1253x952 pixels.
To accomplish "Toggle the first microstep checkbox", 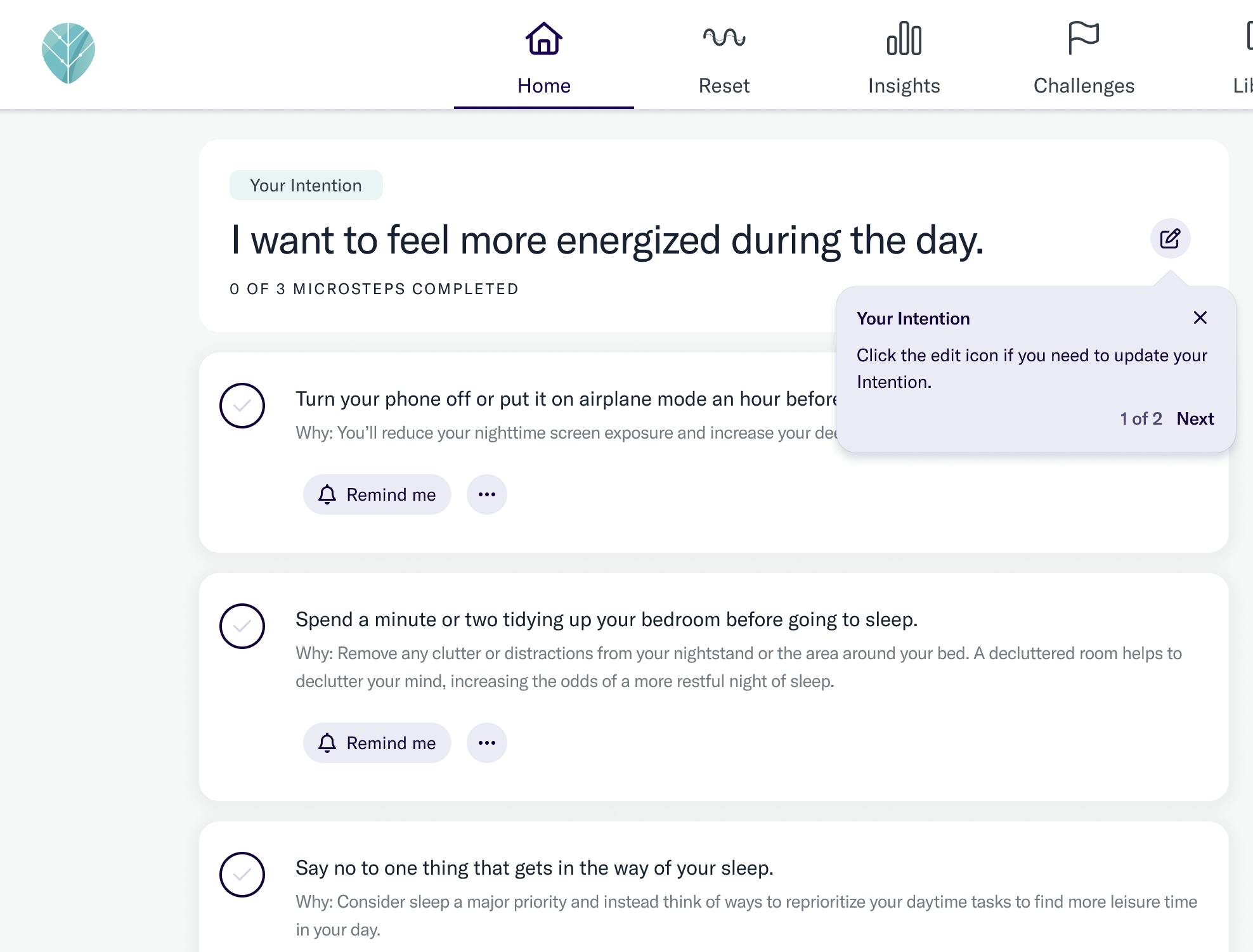I will point(242,404).
